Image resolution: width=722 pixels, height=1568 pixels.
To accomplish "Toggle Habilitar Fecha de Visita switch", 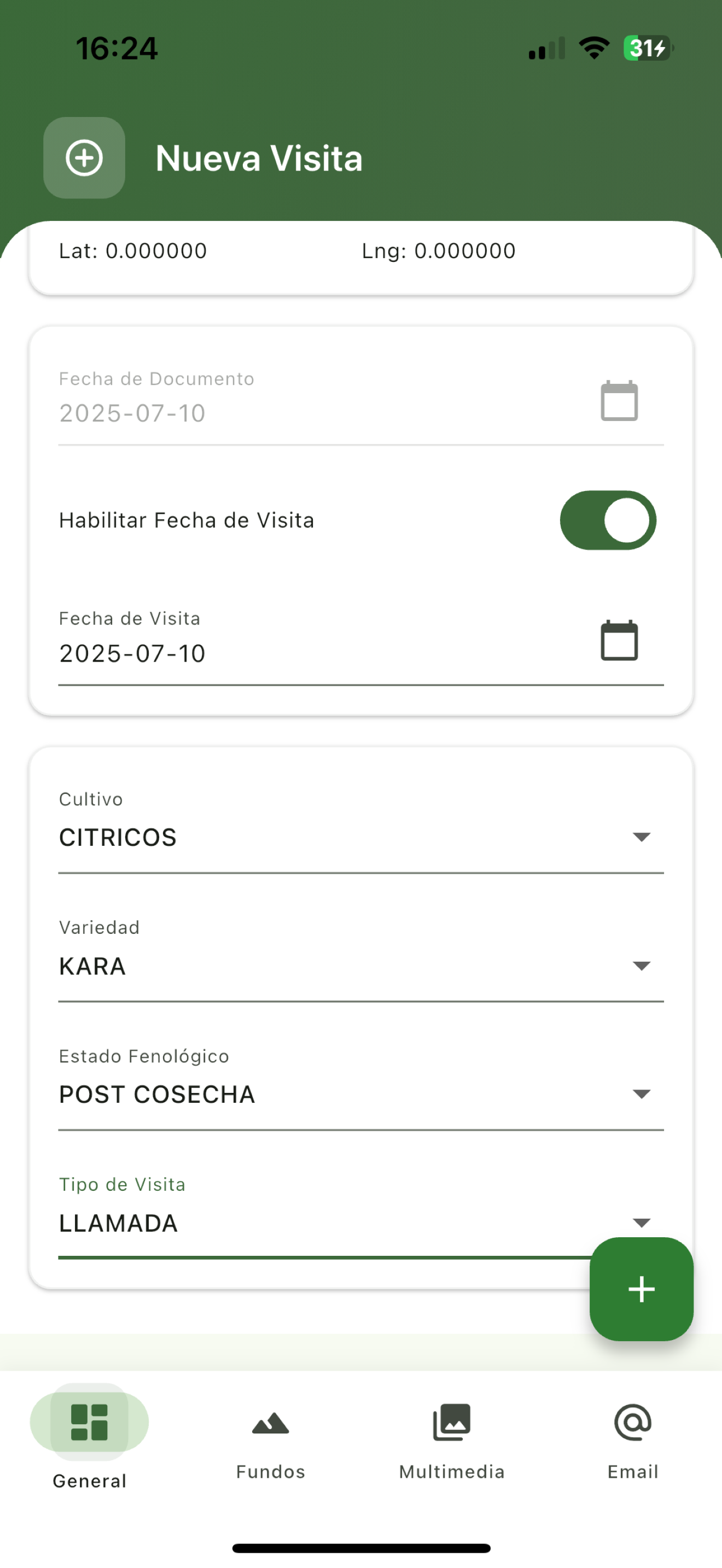I will [x=608, y=520].
